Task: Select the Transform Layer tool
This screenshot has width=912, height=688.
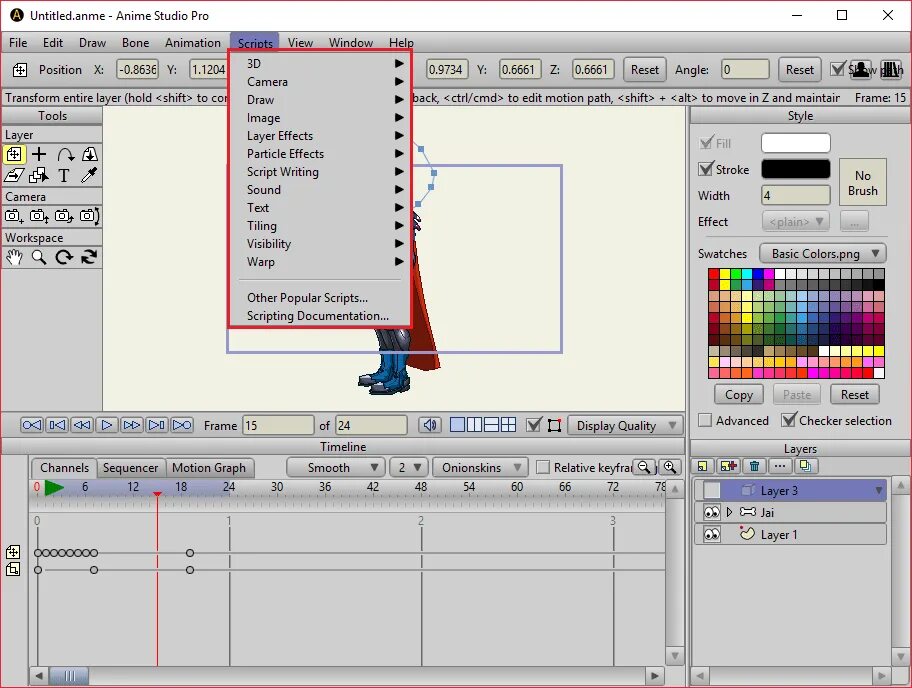Action: pyautogui.click(x=14, y=154)
